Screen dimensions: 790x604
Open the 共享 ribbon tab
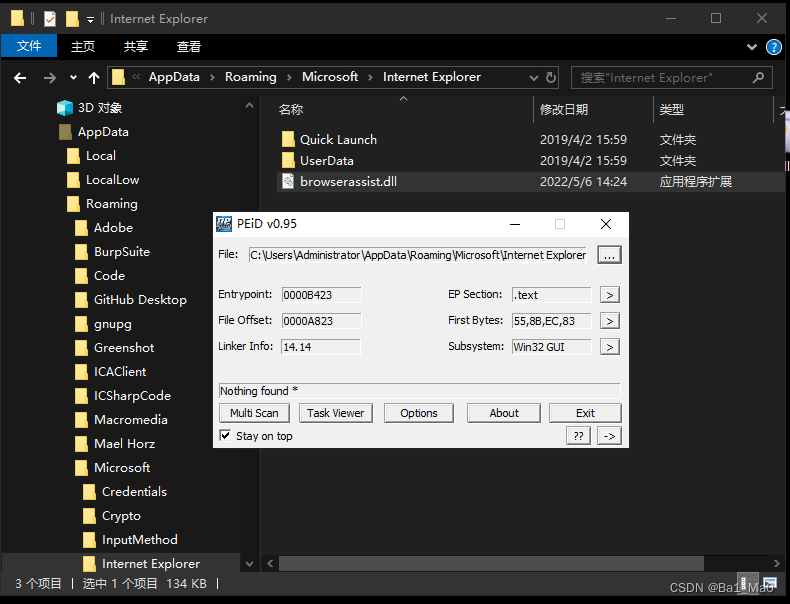[136, 46]
